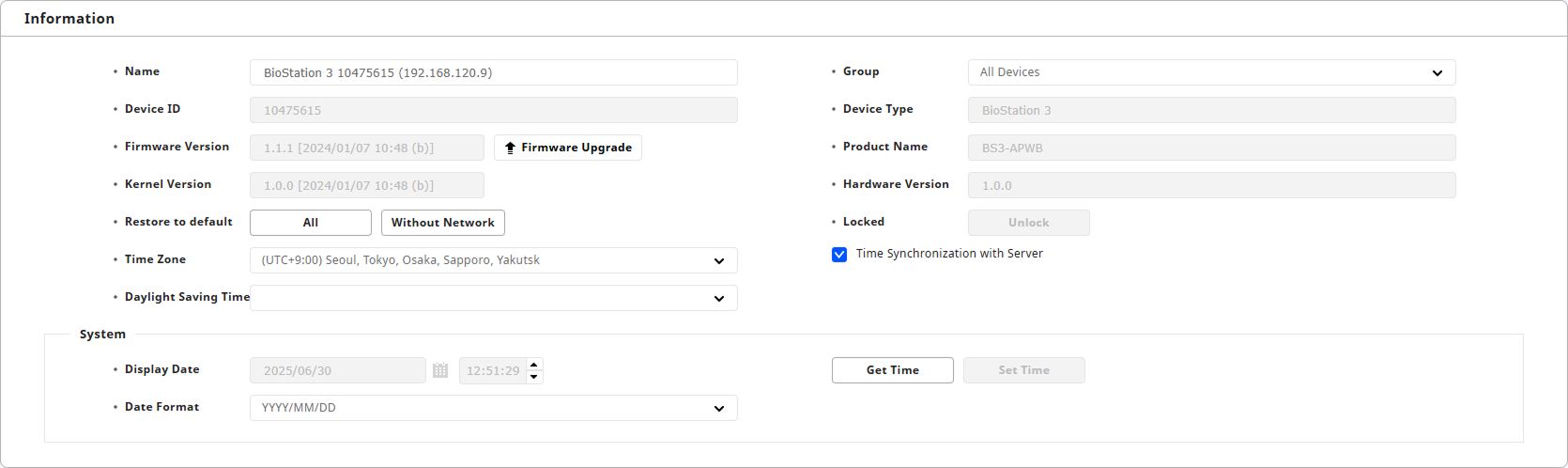Click into the device Name field
This screenshot has height=468, width=1568.
pyautogui.click(x=493, y=72)
